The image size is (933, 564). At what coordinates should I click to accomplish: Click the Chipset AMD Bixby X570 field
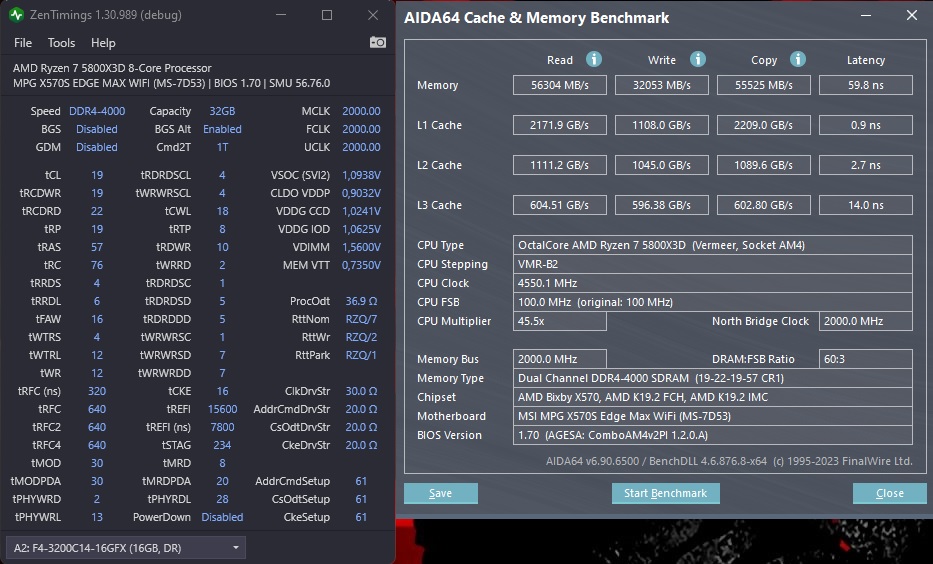tap(712, 397)
